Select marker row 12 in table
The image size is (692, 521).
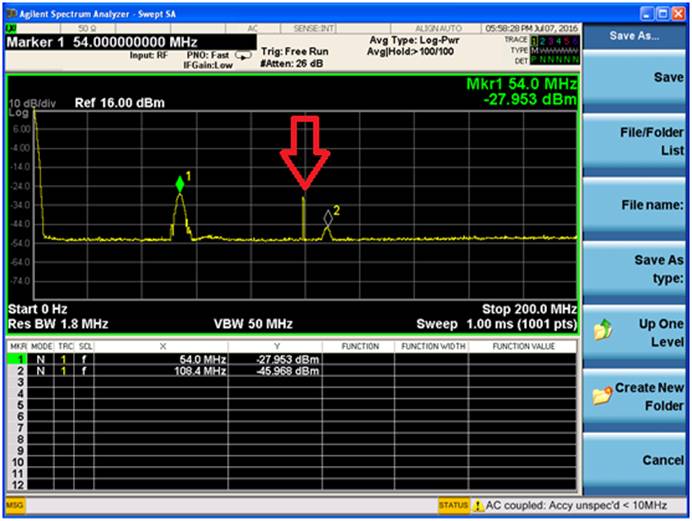292,485
